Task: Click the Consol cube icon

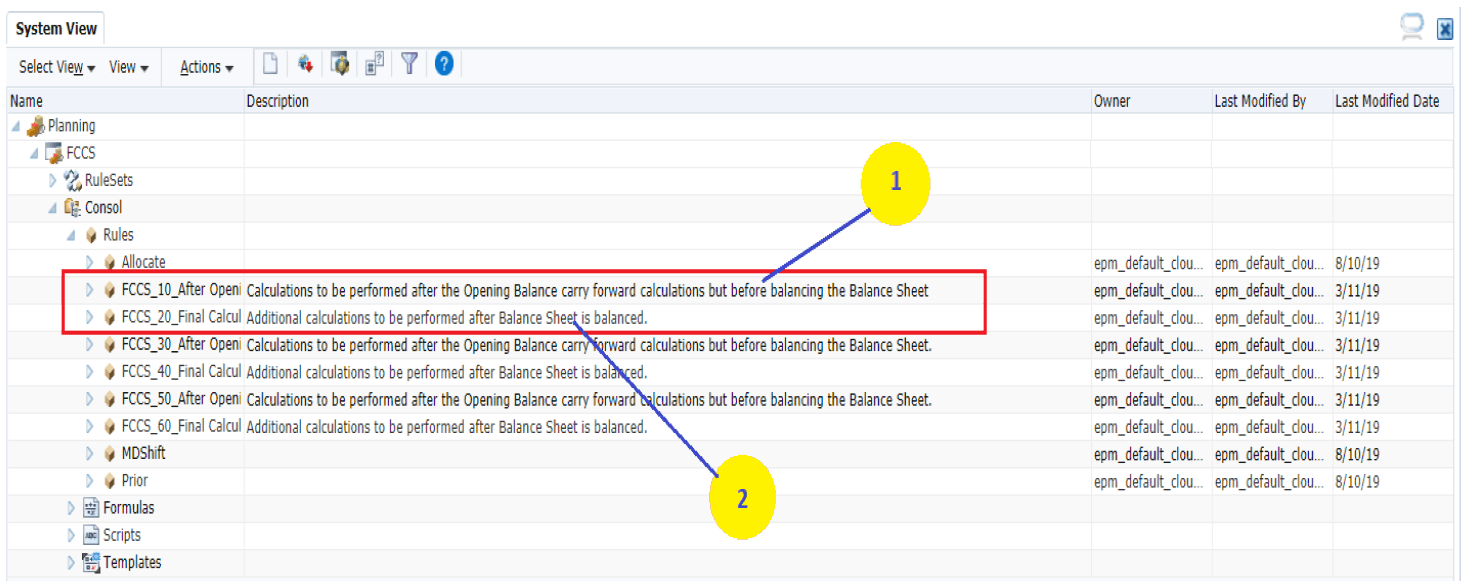Action: click(72, 208)
